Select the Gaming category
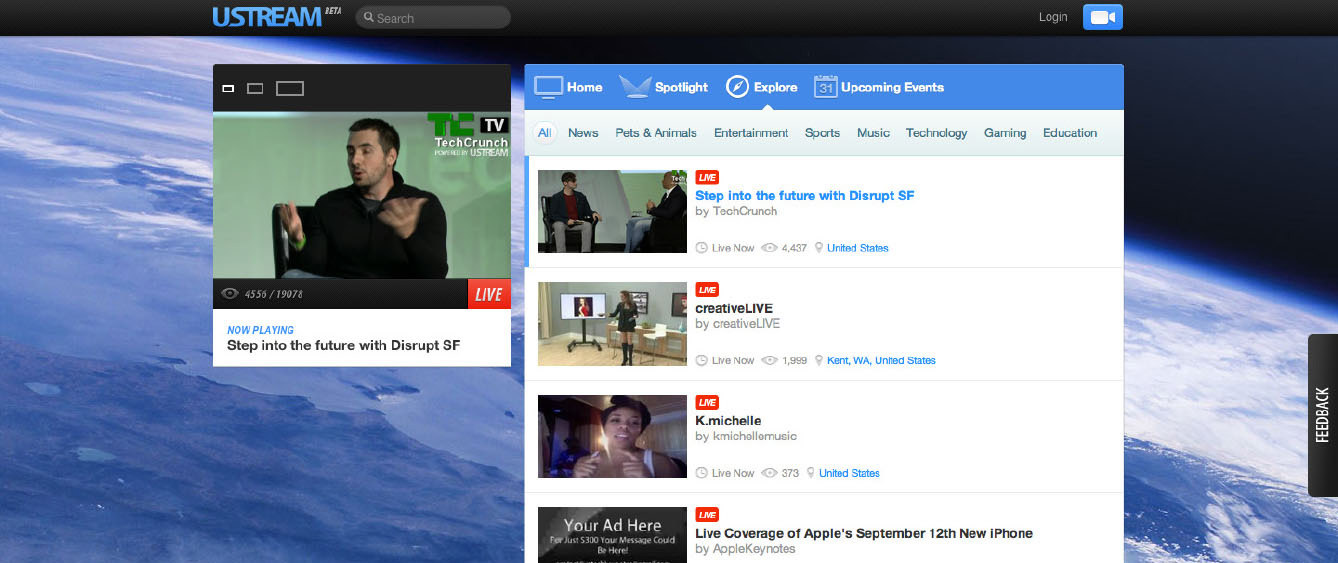 (1005, 133)
